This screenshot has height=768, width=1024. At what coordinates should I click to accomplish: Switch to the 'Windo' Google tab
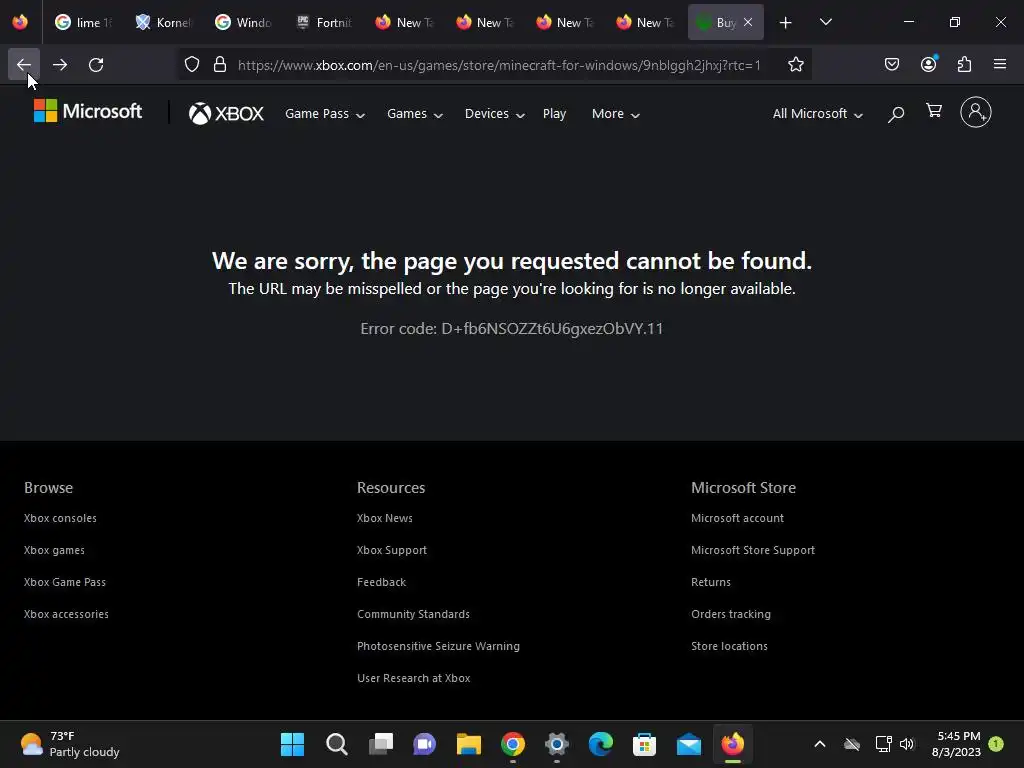point(243,23)
